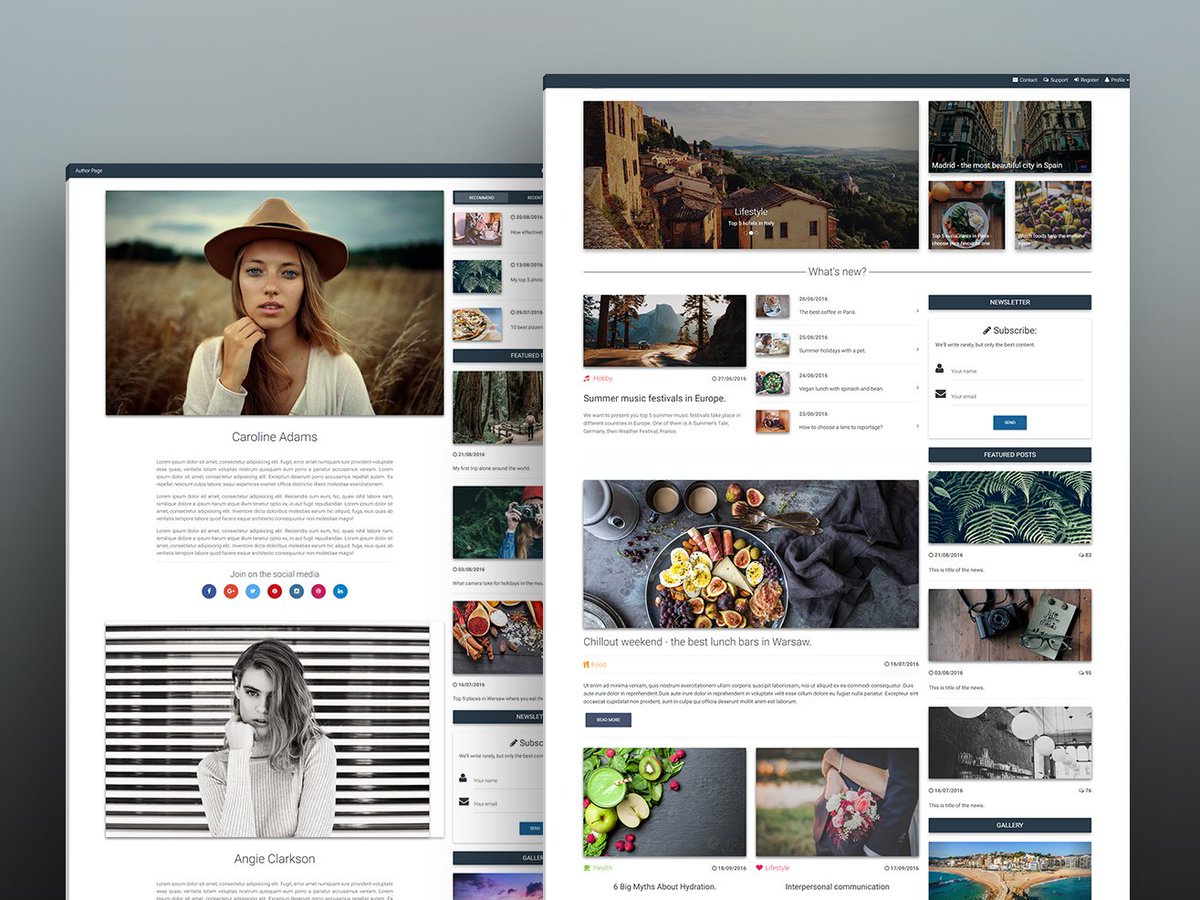Screen dimensions: 1200x900
Task: Open the spices Top 5 places in Warsaw image
Action: (x=498, y=638)
